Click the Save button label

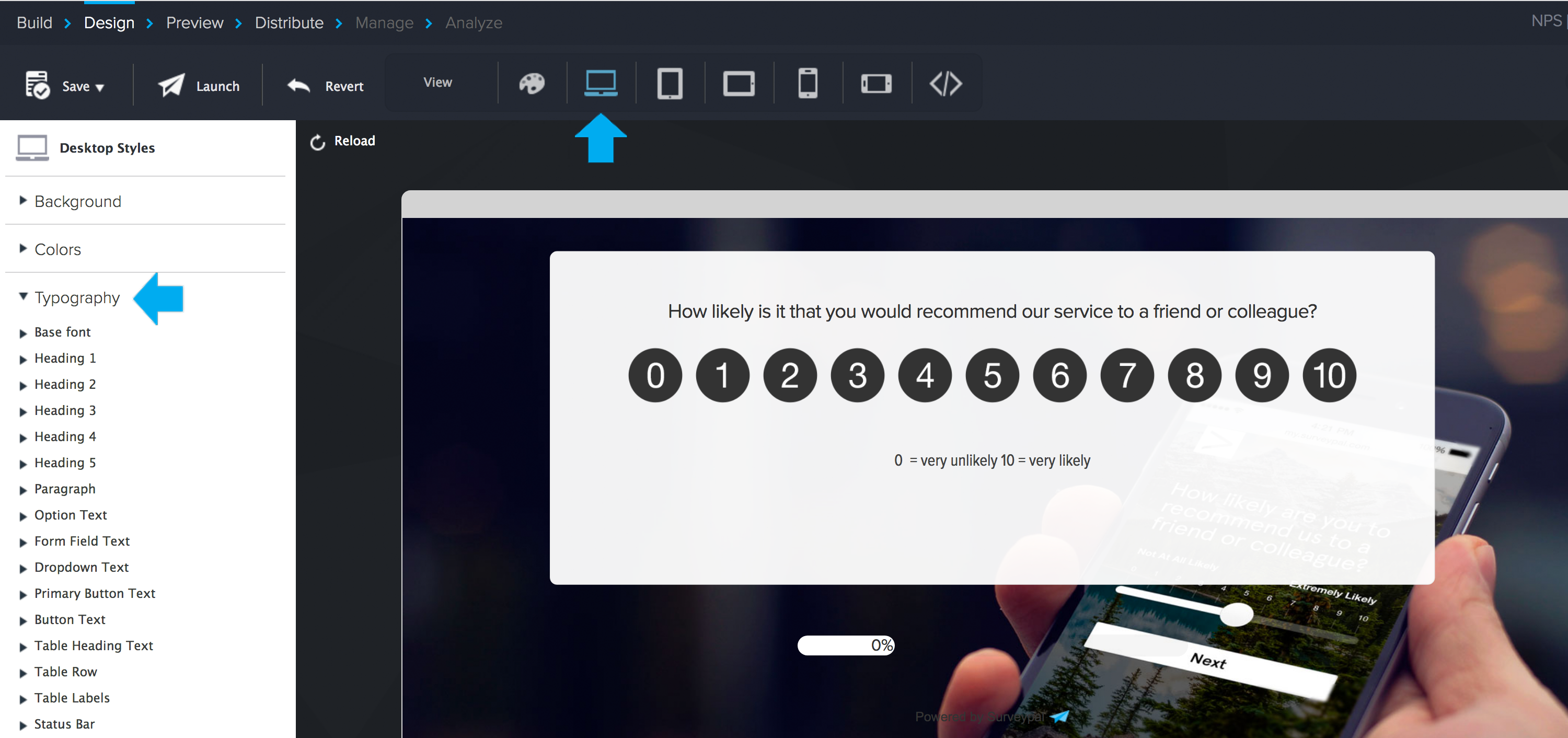coord(76,86)
